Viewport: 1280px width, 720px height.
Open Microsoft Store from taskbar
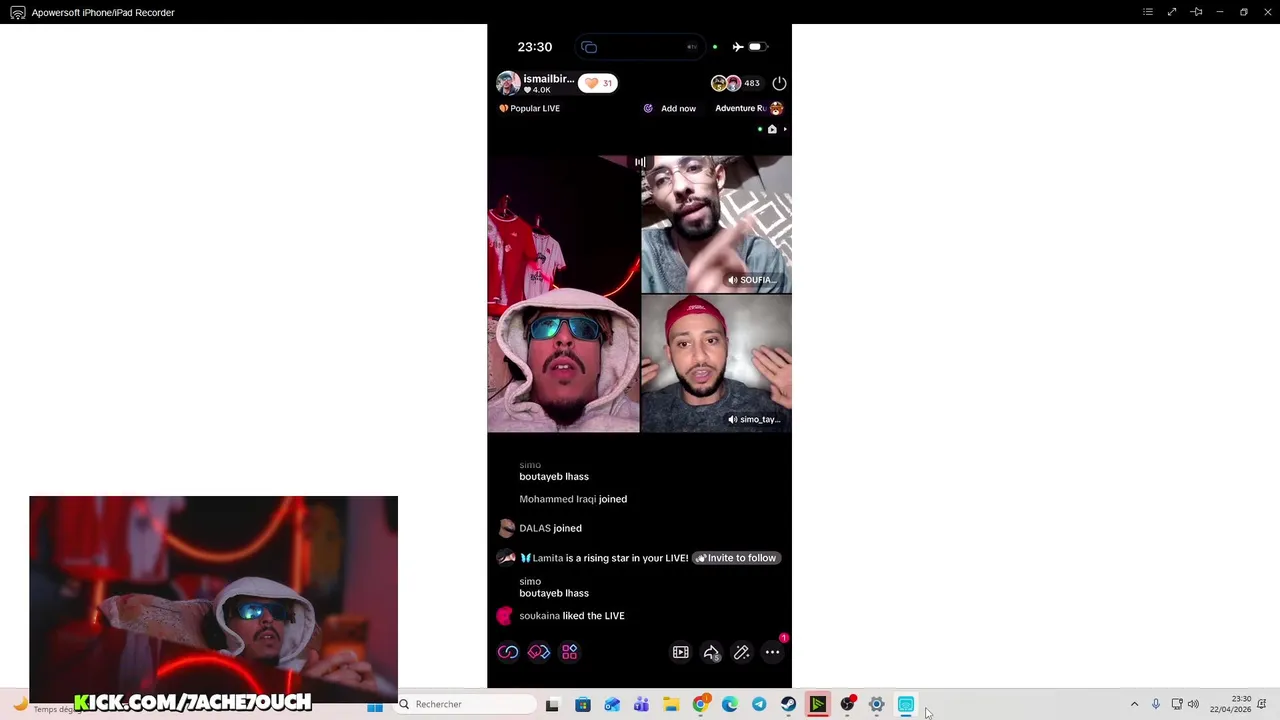pyautogui.click(x=582, y=705)
